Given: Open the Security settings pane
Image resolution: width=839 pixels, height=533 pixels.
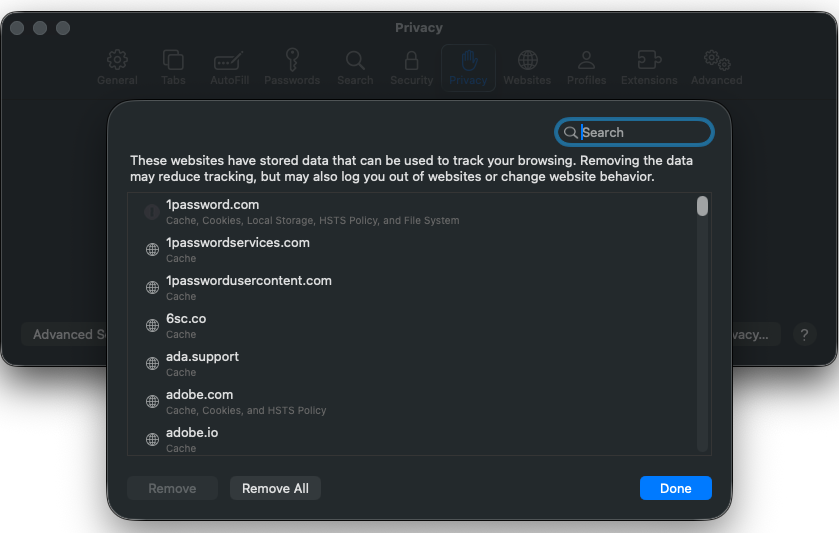Looking at the screenshot, I should [x=411, y=67].
